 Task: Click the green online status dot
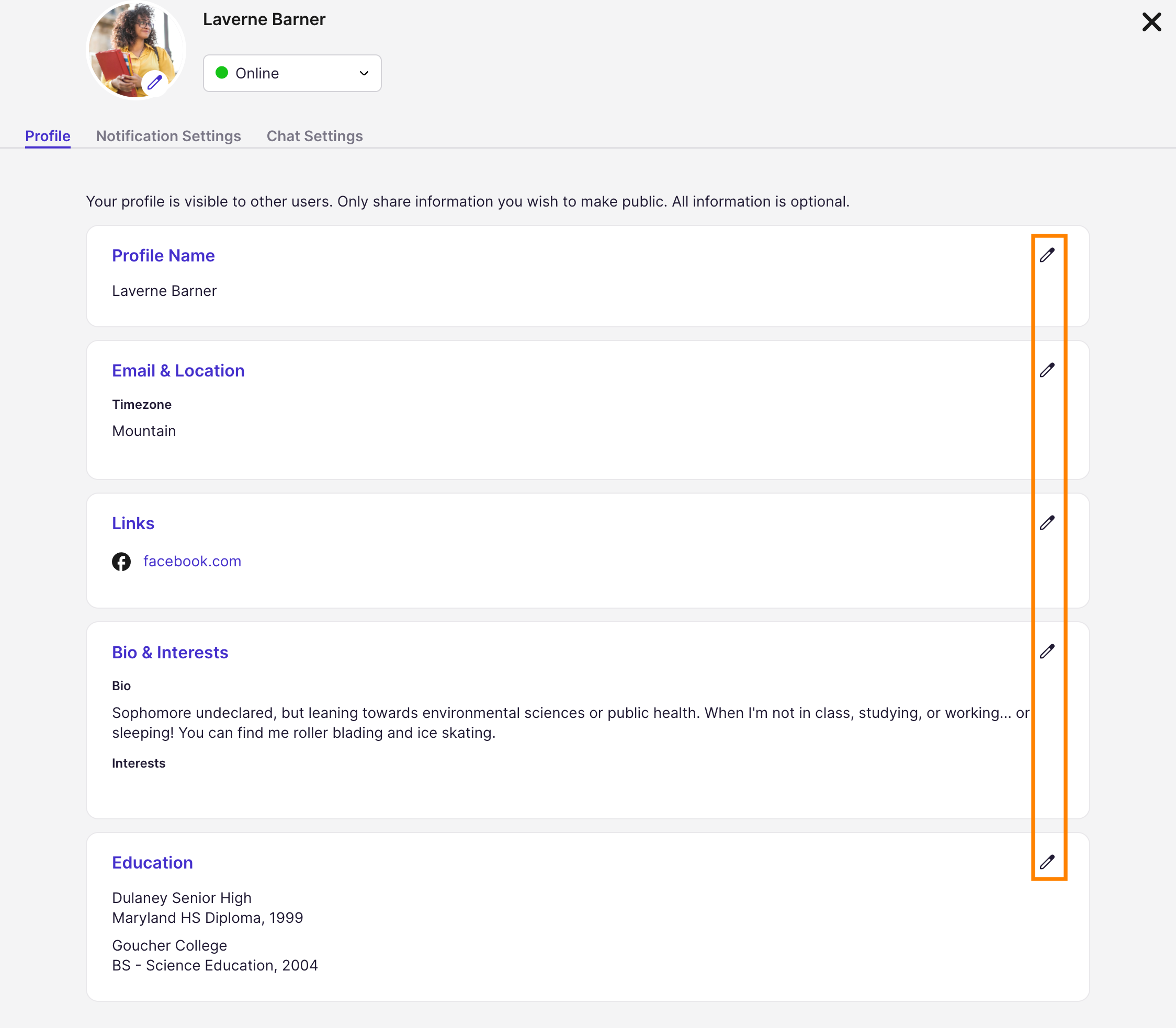[x=221, y=73]
